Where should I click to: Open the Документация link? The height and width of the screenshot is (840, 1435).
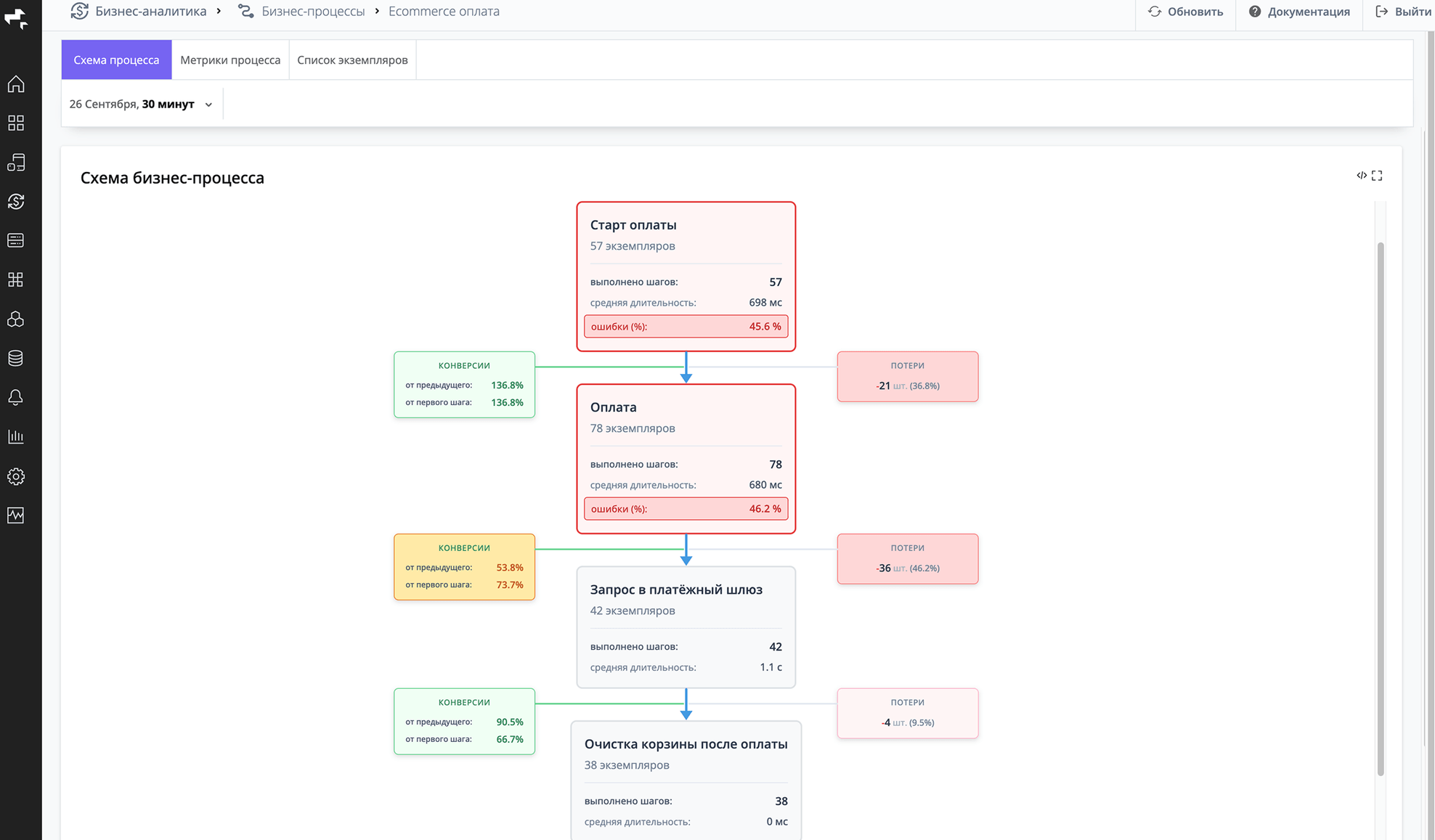point(1299,12)
